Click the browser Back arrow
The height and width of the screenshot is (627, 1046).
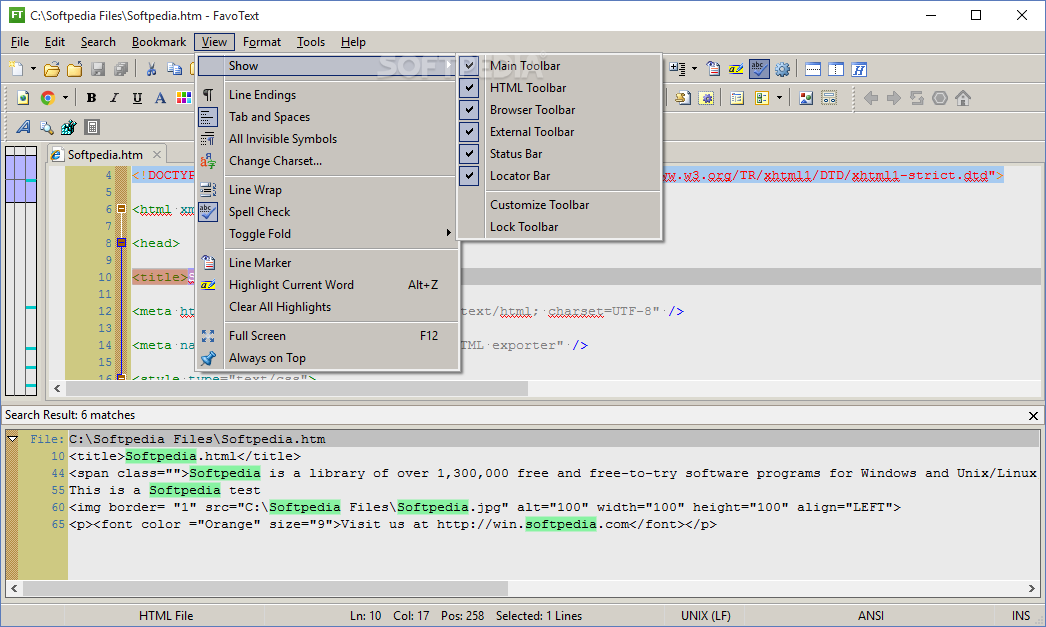coord(871,98)
